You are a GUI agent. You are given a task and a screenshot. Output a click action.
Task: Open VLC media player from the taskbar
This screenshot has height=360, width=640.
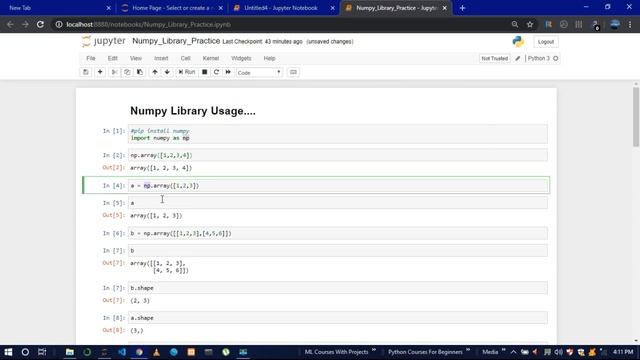[x=156, y=352]
